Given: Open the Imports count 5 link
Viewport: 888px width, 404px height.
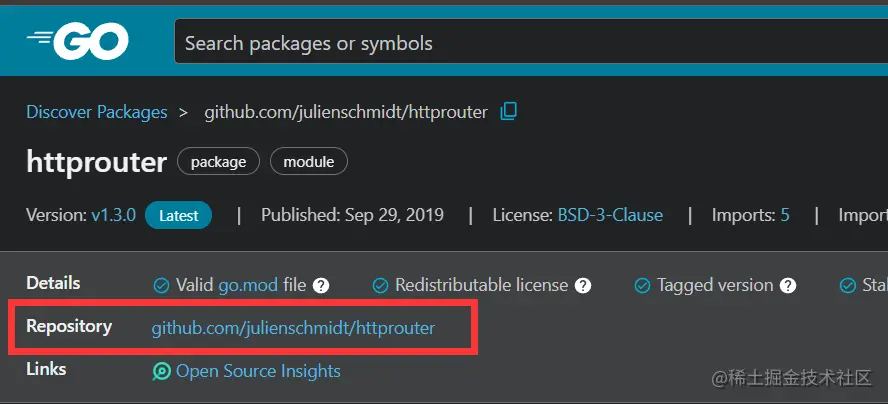Looking at the screenshot, I should click(x=784, y=215).
